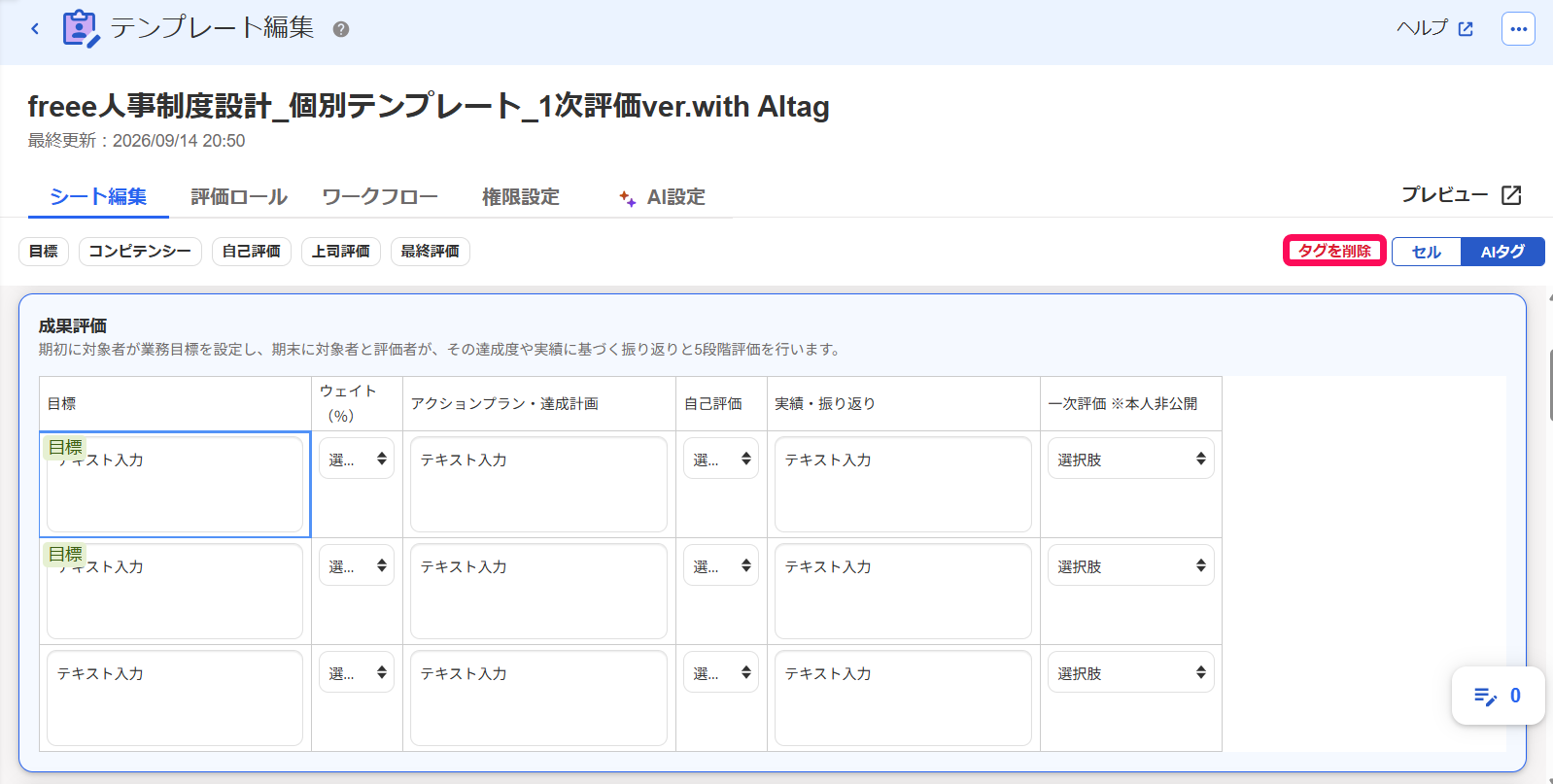Open the second row 一次評価 選択肢 dropdown
1553x784 pixels.
pyautogui.click(x=1131, y=565)
